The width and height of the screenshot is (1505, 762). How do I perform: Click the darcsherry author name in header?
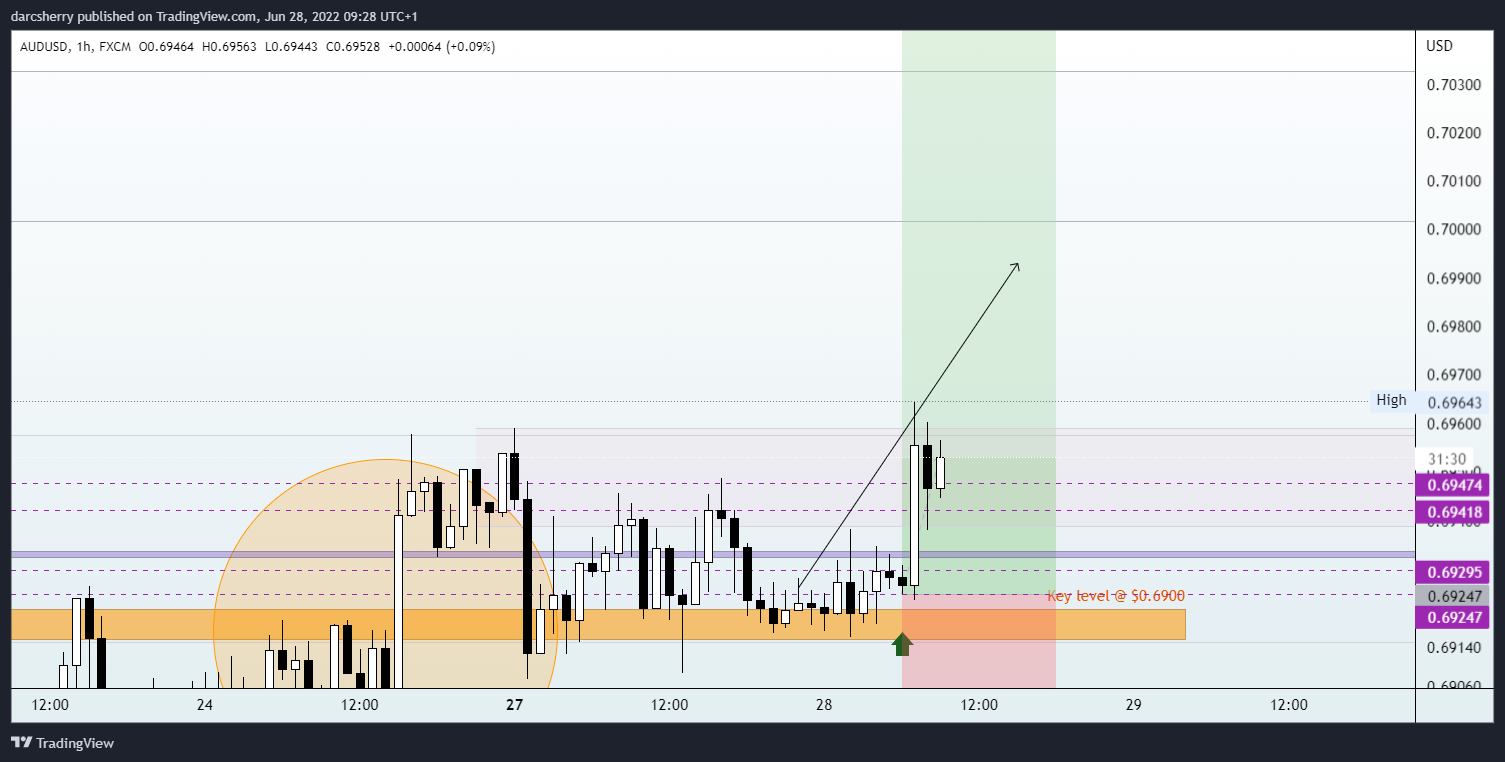coord(45,16)
